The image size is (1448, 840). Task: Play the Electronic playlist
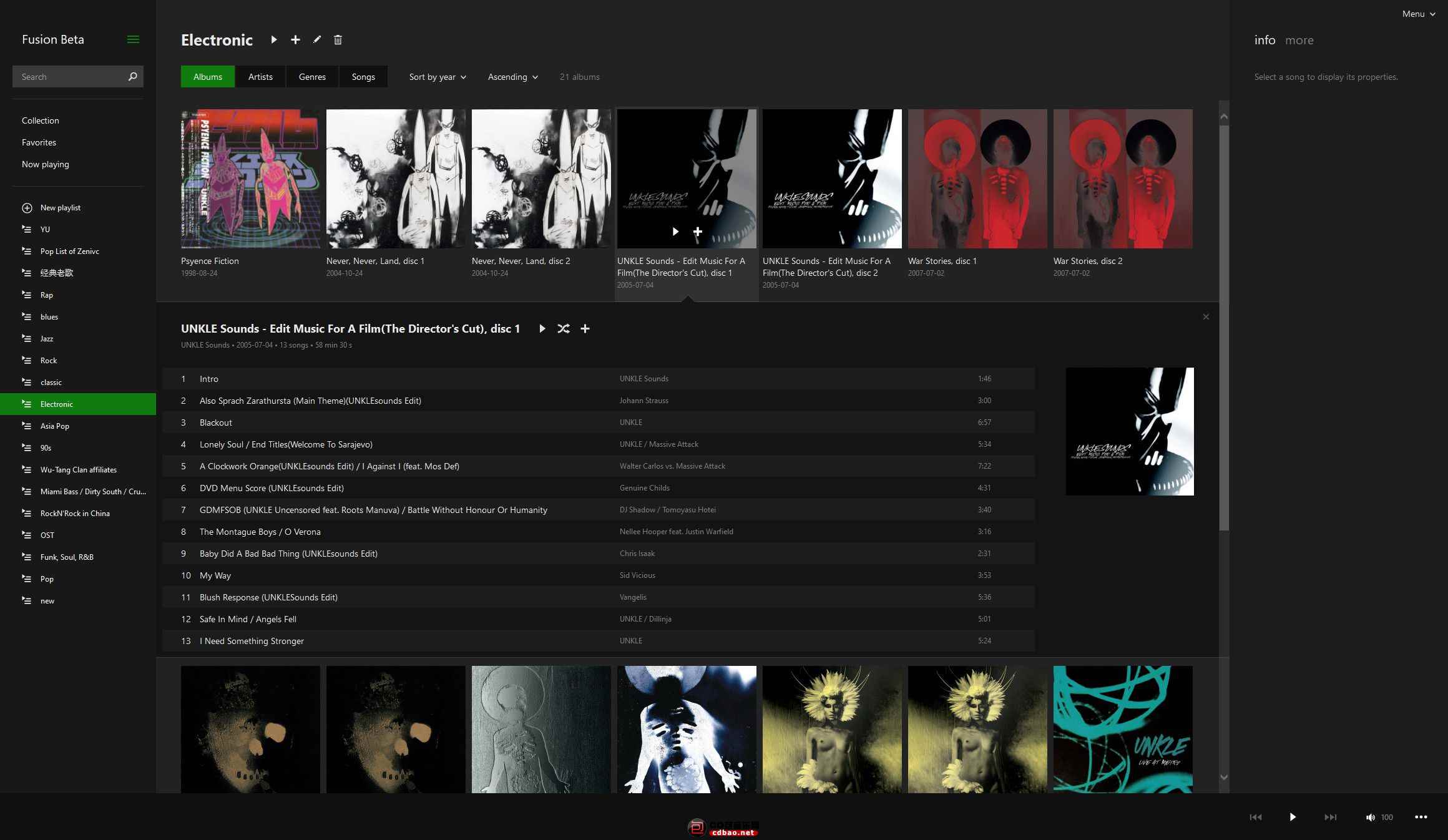tap(273, 39)
